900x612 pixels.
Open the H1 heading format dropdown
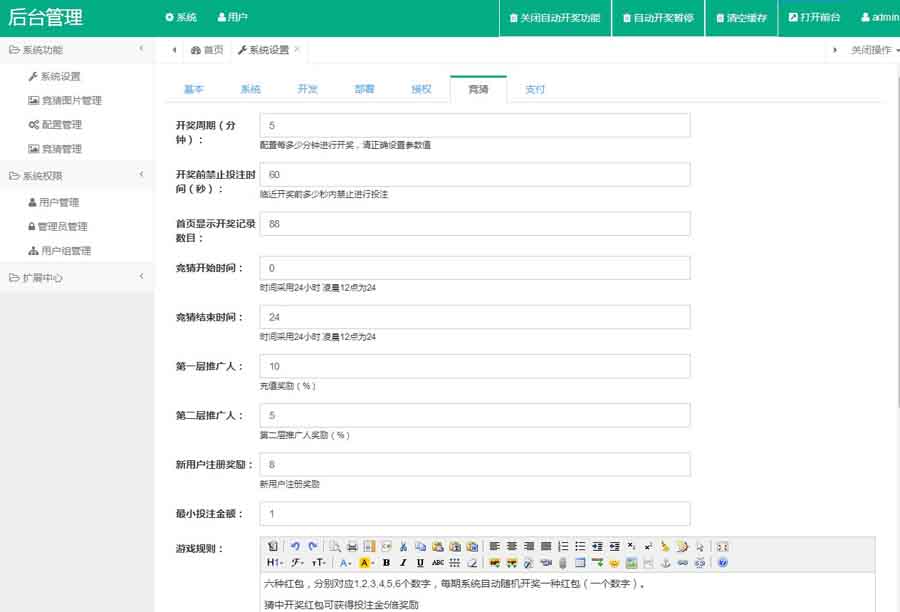(276, 563)
